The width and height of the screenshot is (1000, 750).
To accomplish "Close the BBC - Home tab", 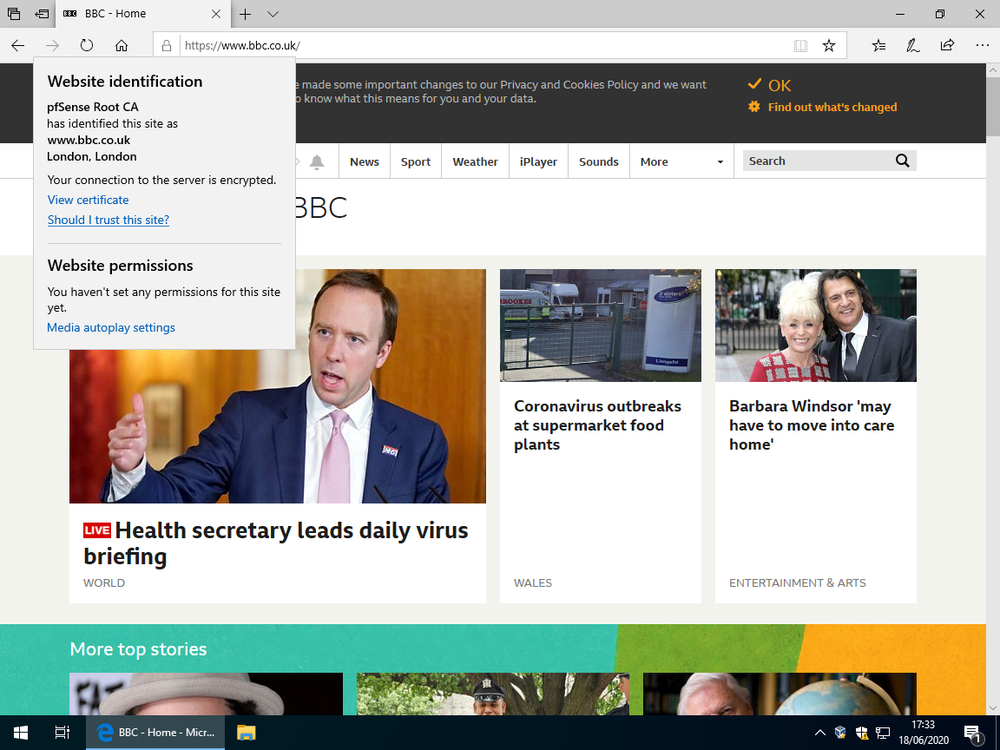I will (216, 14).
